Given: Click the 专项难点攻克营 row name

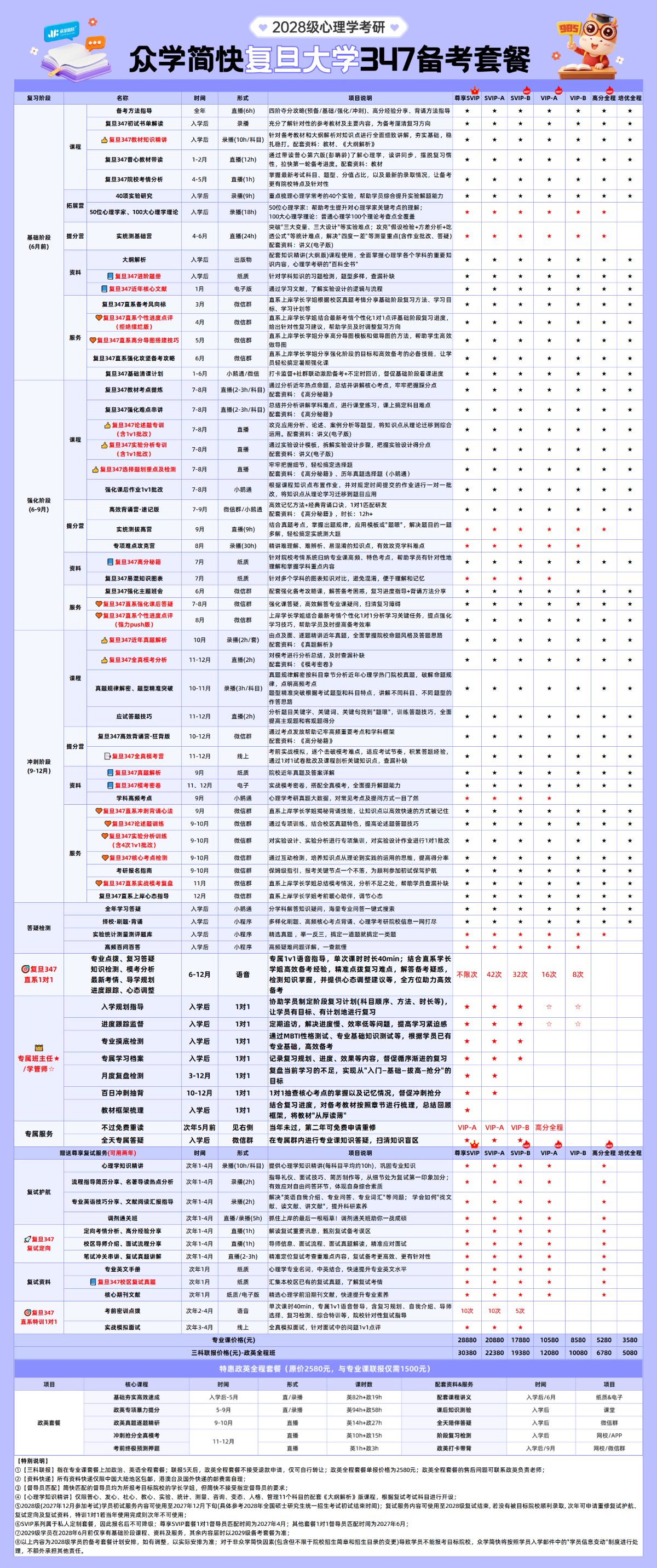Looking at the screenshot, I should [134, 546].
